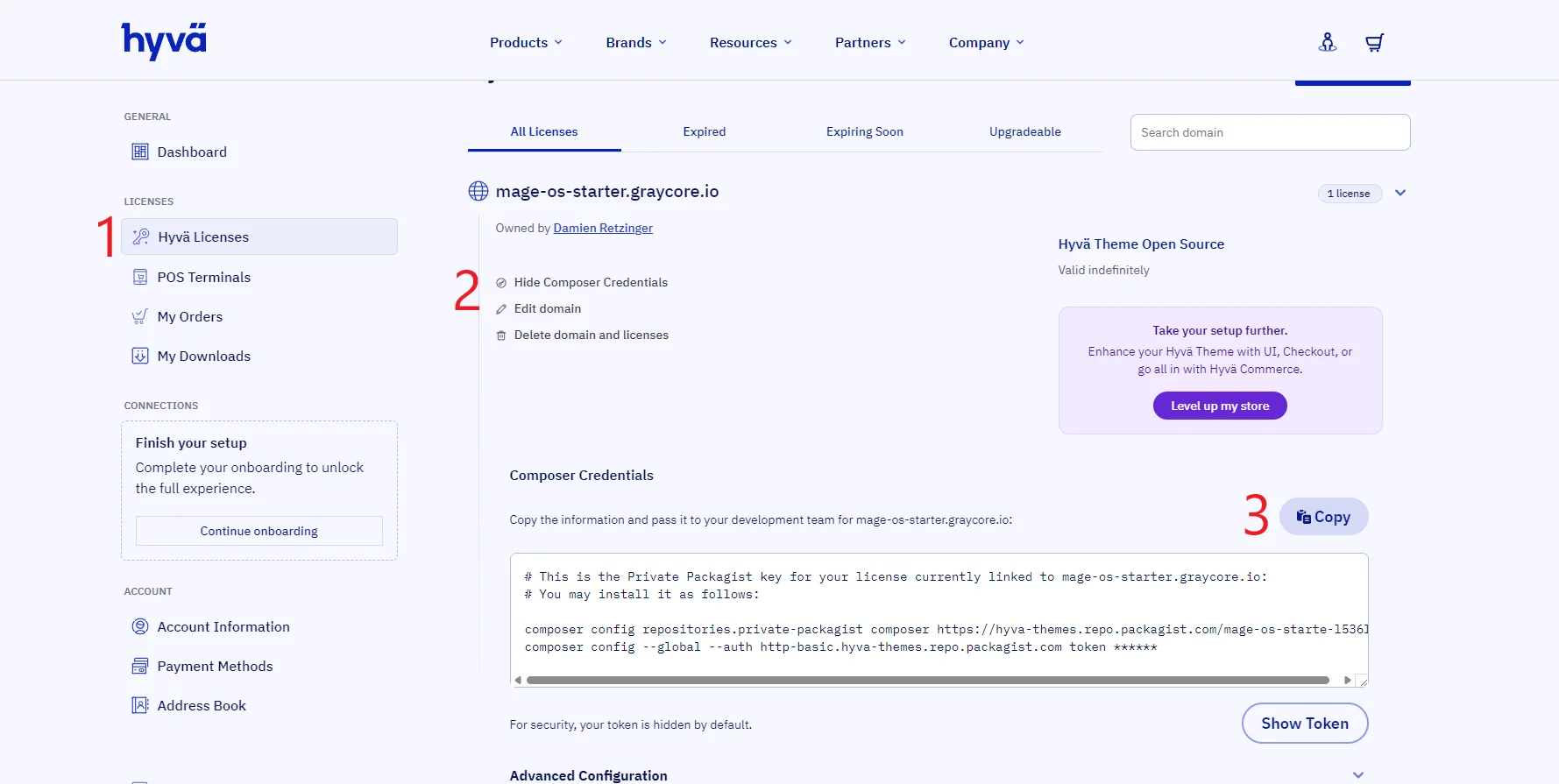Click the Valid indefinitely text
Viewport: 1559px width, 784px height.
pos(1103,270)
